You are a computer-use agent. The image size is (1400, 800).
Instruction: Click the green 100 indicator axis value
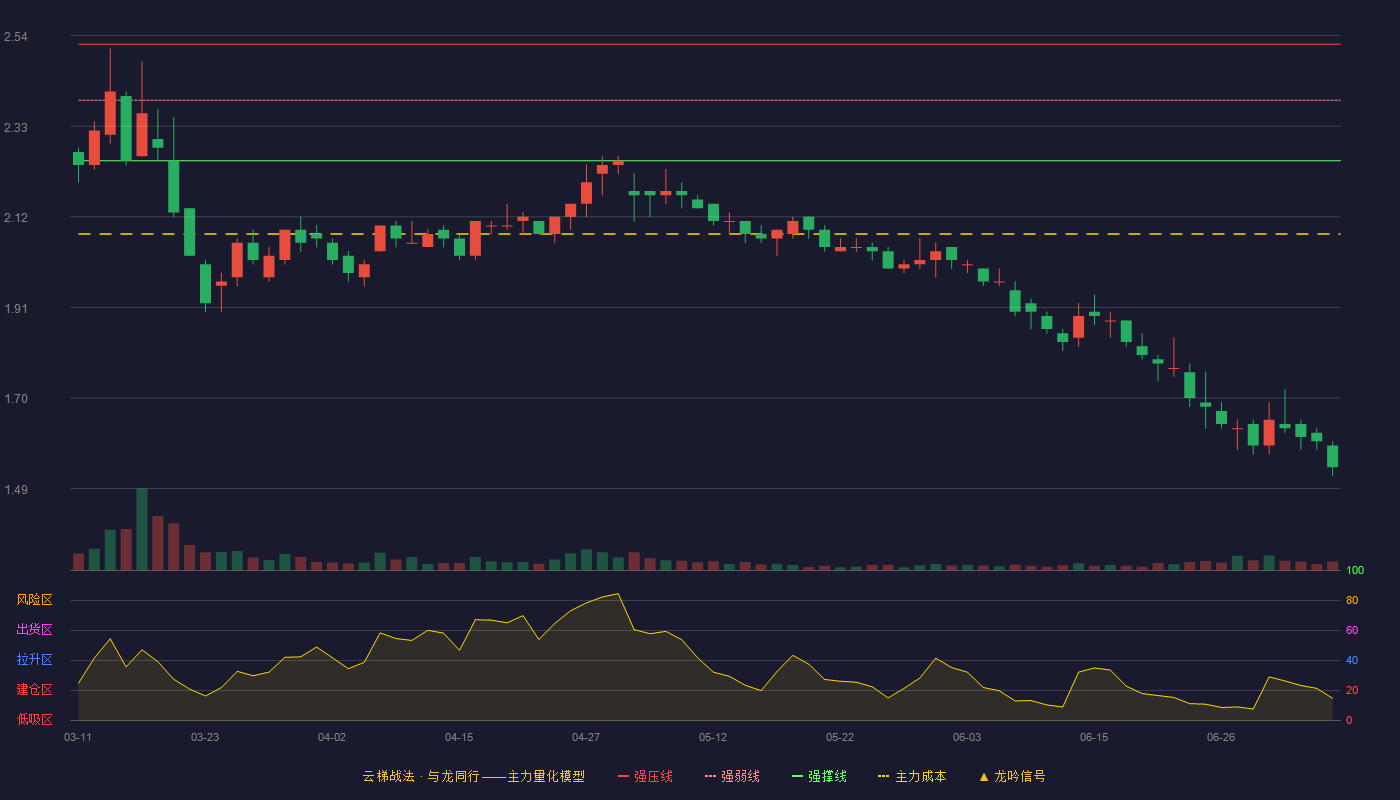pos(1355,571)
